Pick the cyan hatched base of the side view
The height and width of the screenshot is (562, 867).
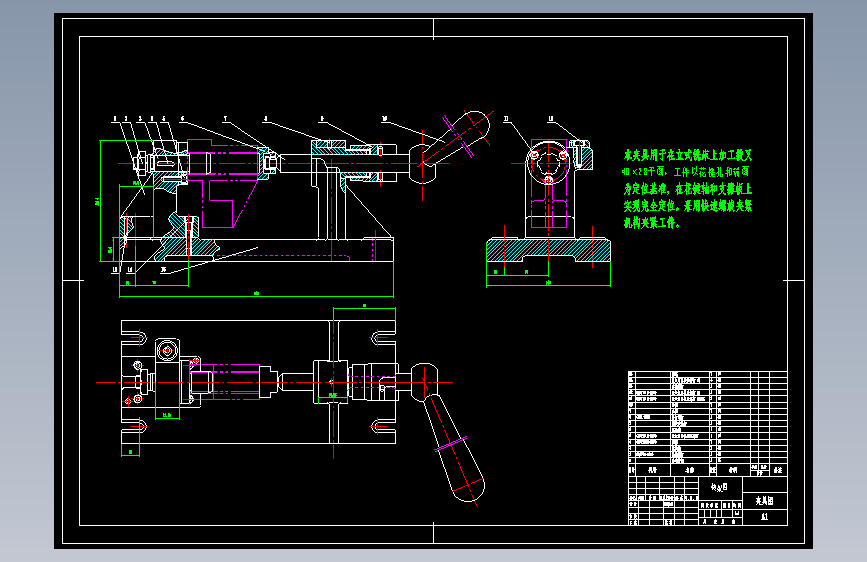click(549, 250)
